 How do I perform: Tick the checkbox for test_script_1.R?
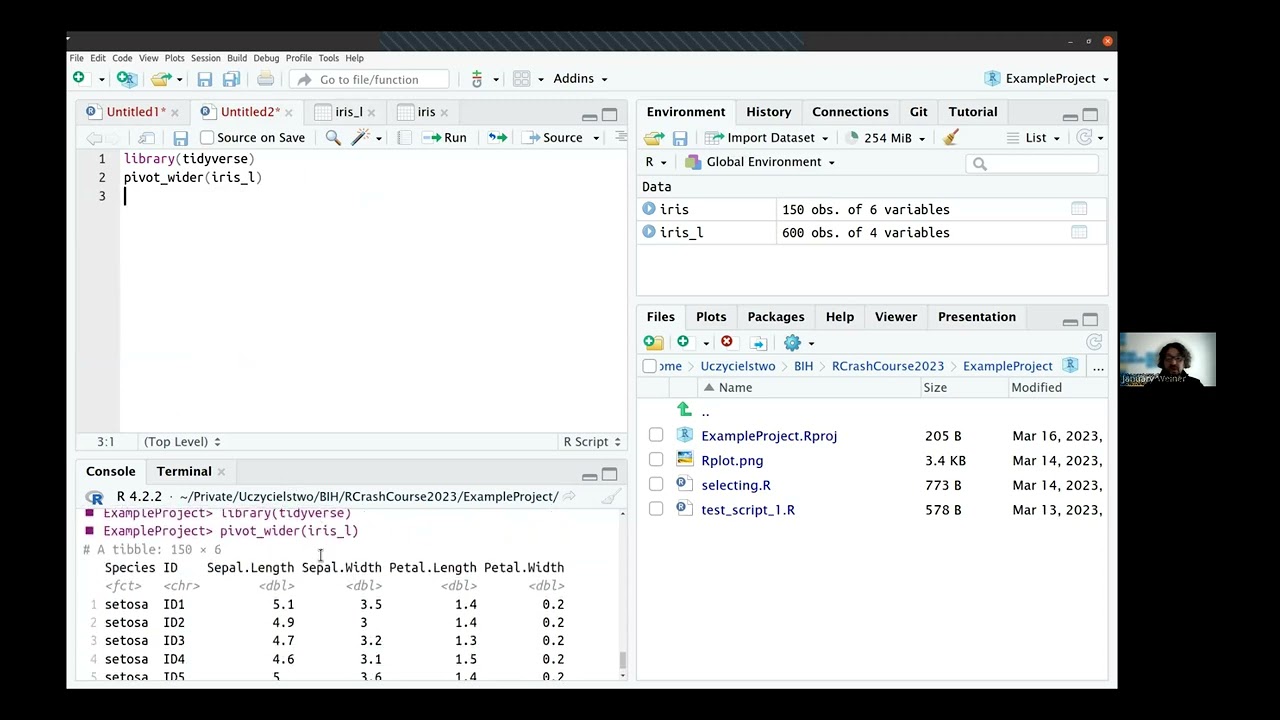tap(656, 509)
